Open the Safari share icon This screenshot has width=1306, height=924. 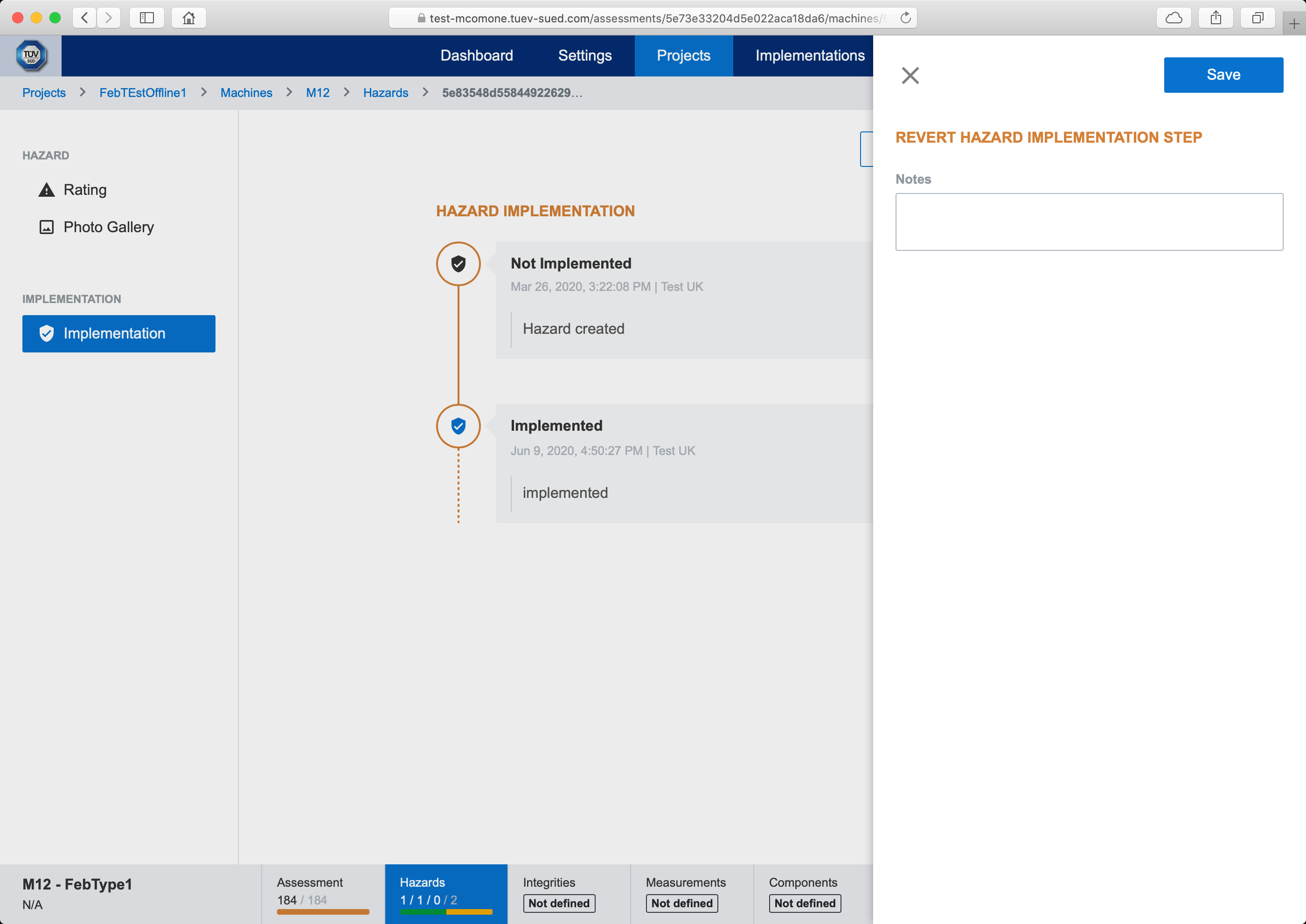click(1216, 18)
